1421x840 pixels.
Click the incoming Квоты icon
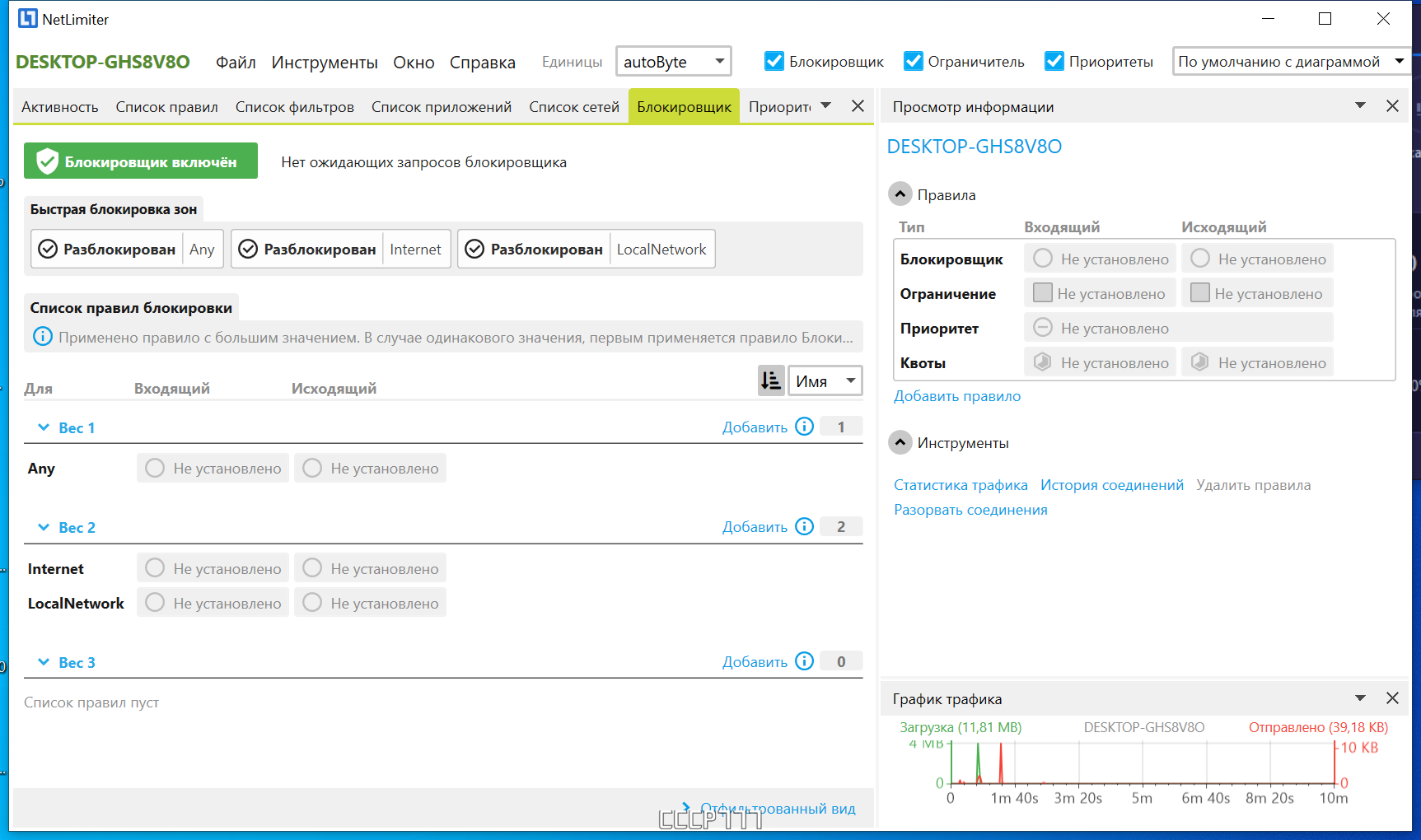(1043, 362)
